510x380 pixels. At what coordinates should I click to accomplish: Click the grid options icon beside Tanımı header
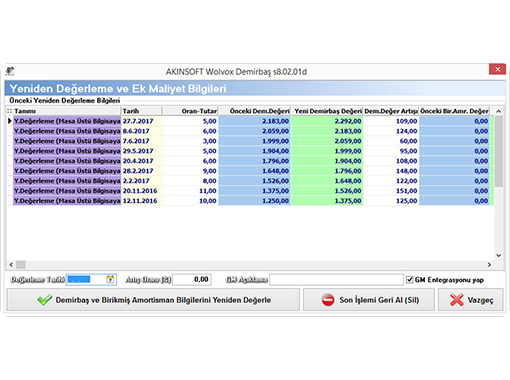(9, 111)
